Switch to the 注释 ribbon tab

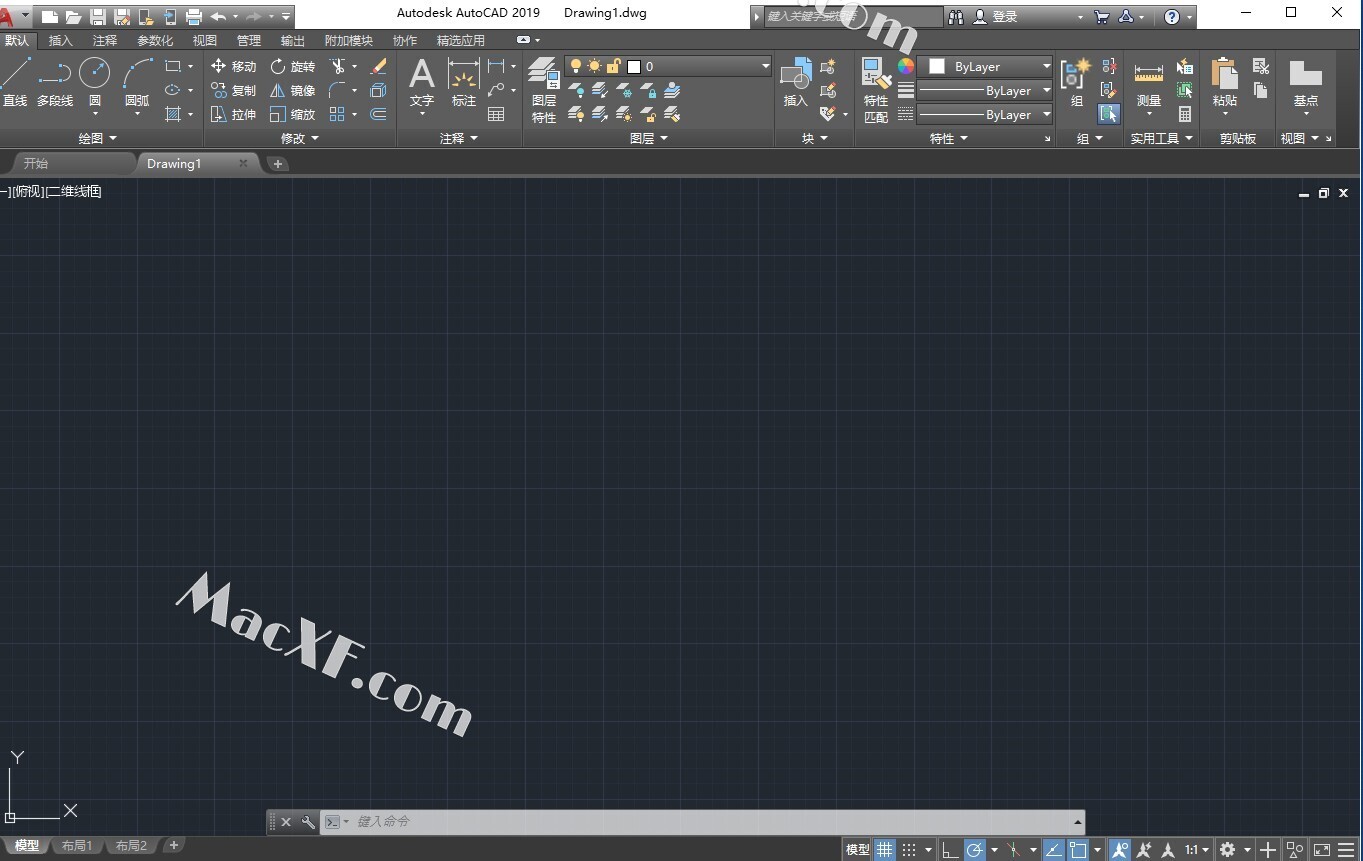pyautogui.click(x=105, y=40)
